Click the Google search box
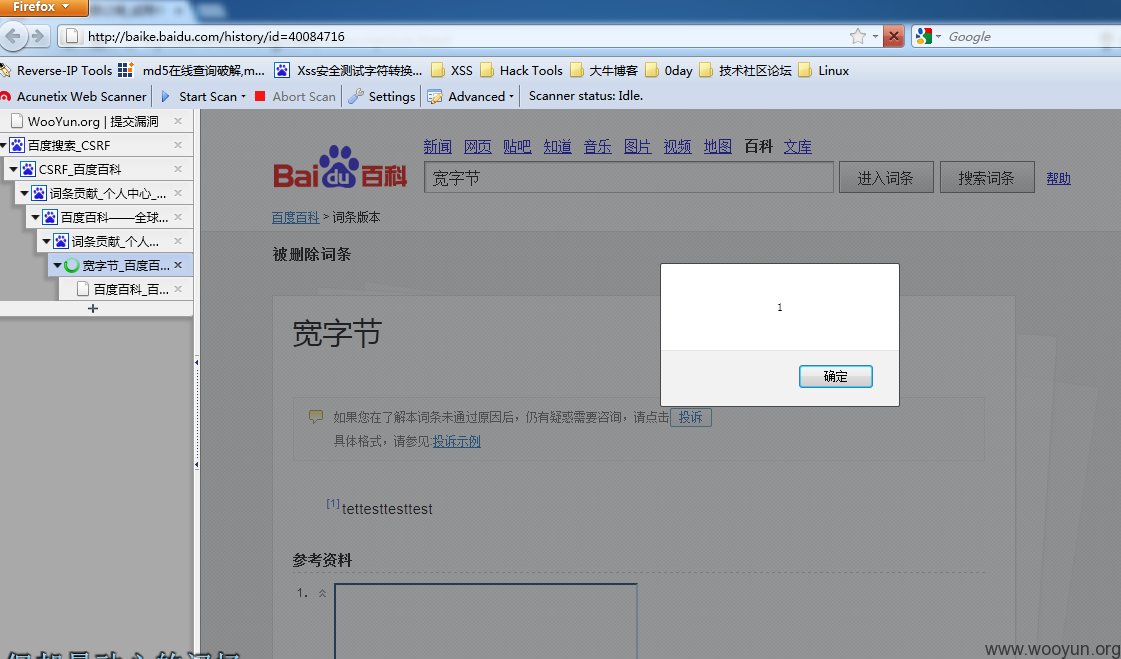Screen dimensions: 1121x659 point(1029,36)
